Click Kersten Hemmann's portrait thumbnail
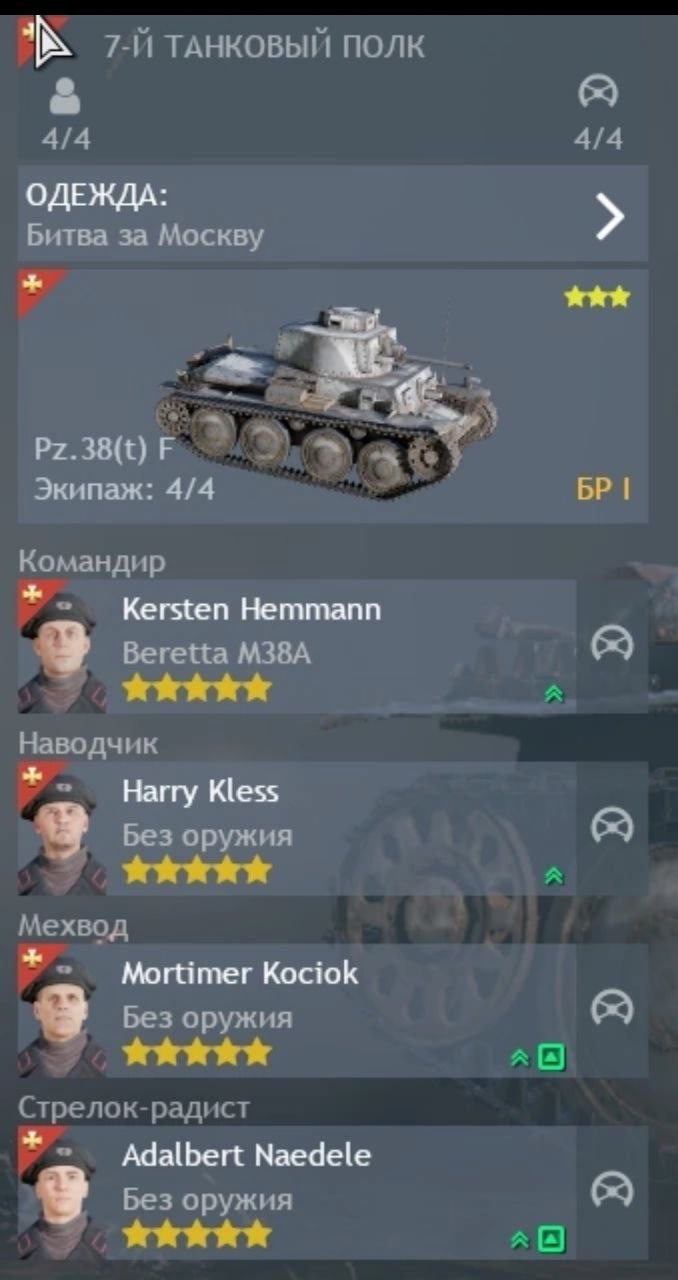 [x=63, y=647]
